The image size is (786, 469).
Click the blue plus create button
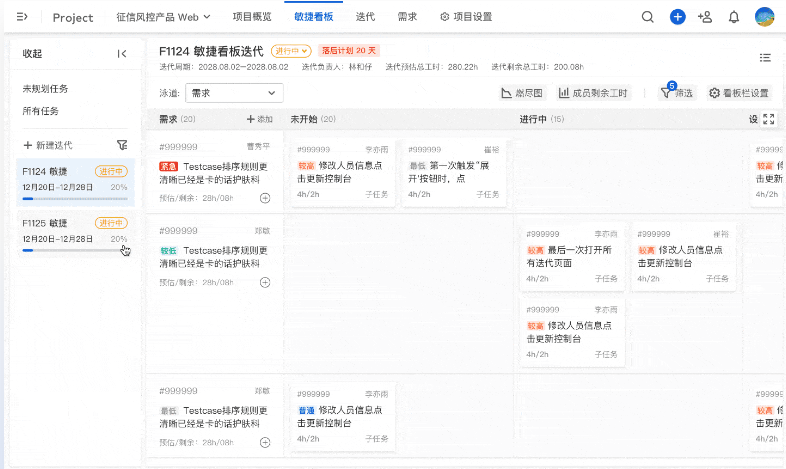pyautogui.click(x=677, y=17)
